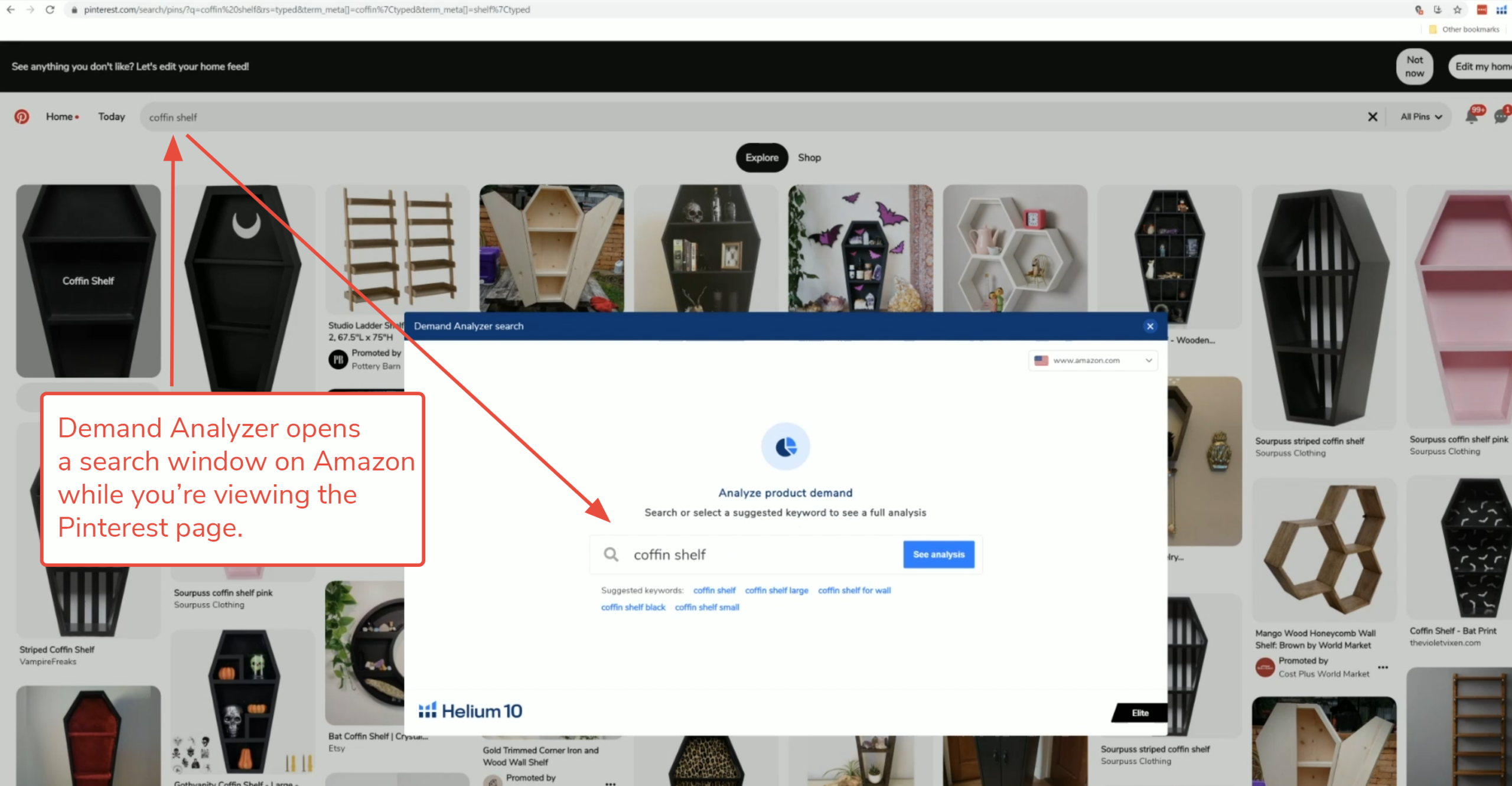Close the Demand Analyzer search dialog
Viewport: 1512px width, 786px height.
(x=1150, y=326)
